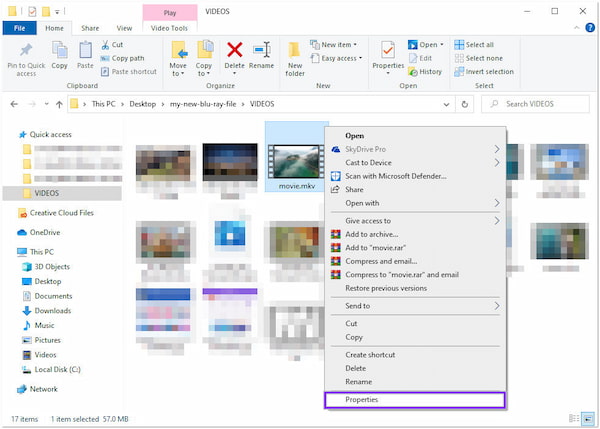The image size is (600, 429).
Task: Open the Easy access dropdown
Action: click(x=336, y=58)
